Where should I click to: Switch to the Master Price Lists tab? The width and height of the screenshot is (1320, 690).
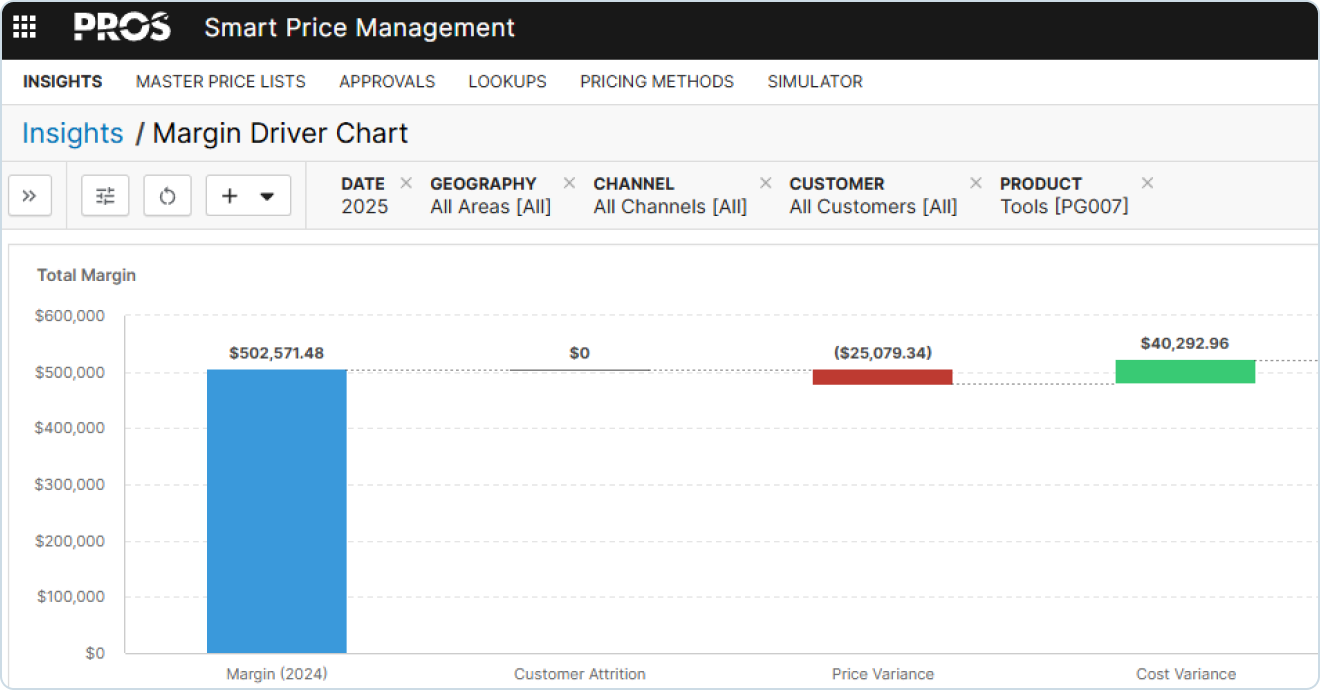221,82
